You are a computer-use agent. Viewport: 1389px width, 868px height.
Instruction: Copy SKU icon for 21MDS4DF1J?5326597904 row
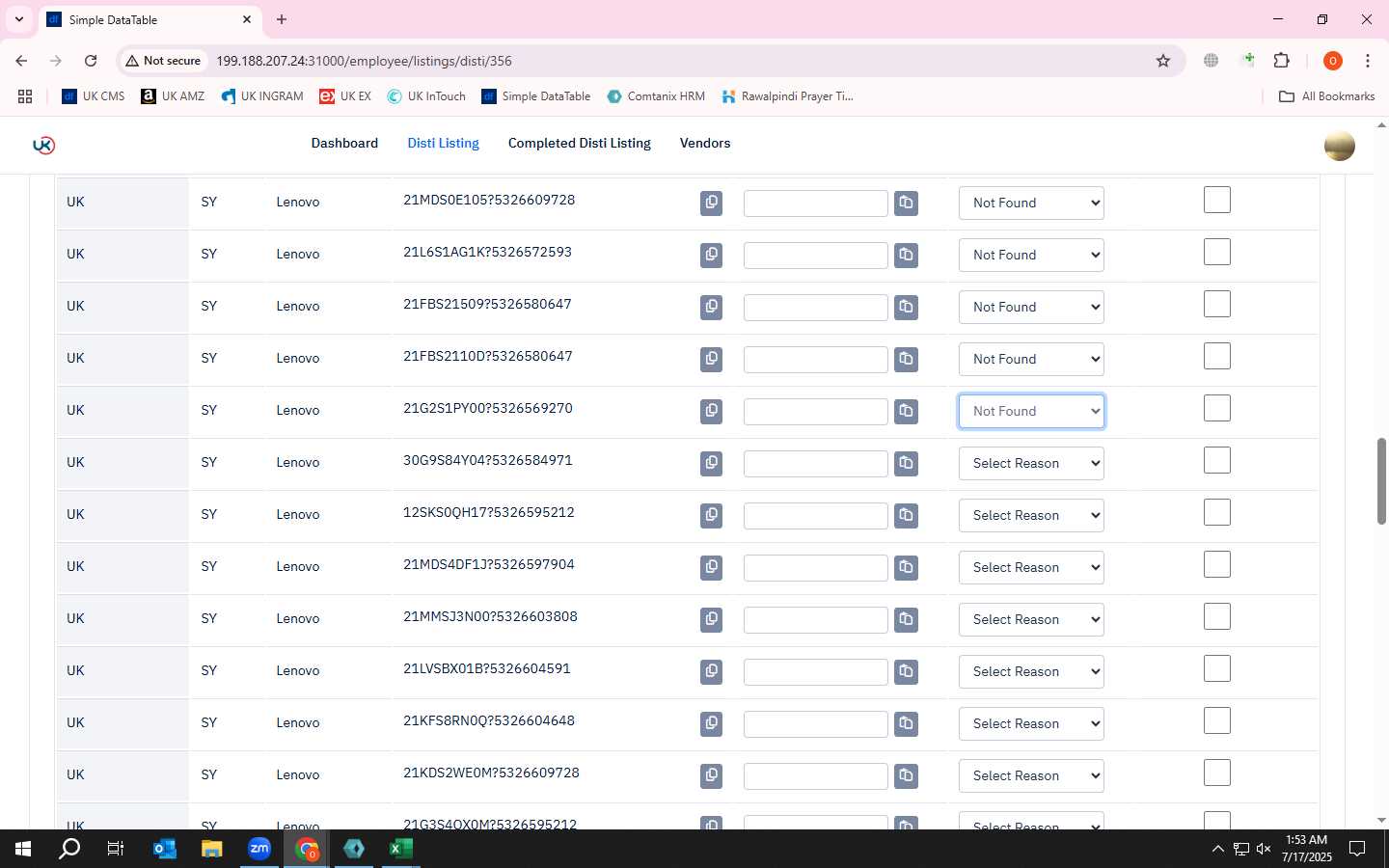pos(711,567)
